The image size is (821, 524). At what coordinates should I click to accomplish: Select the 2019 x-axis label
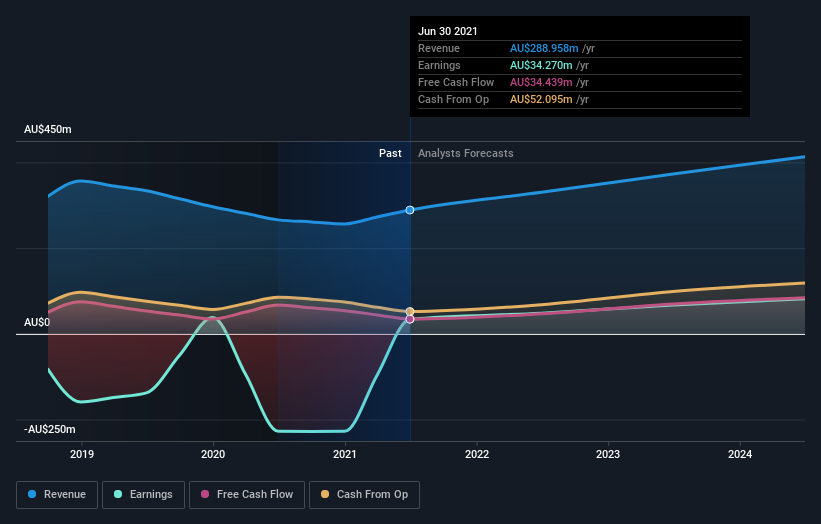tap(82, 454)
